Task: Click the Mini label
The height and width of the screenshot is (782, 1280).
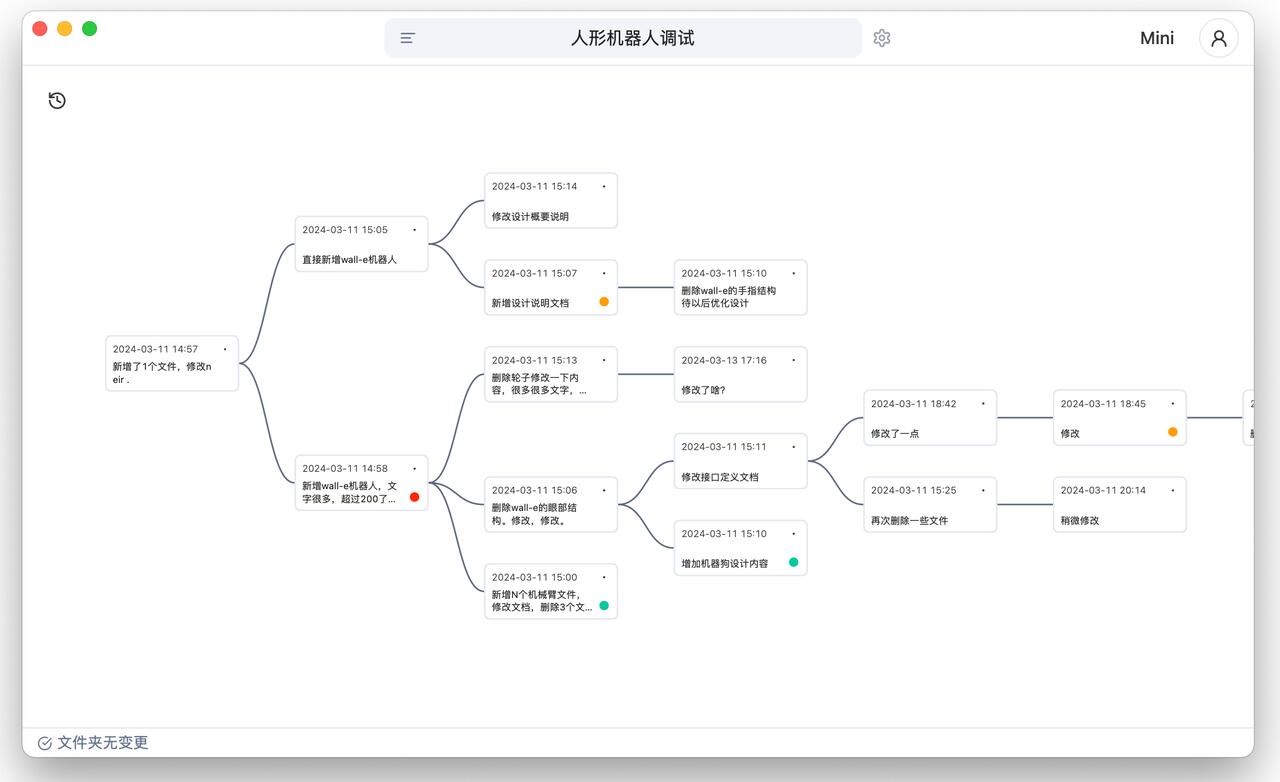Action: click(1157, 38)
